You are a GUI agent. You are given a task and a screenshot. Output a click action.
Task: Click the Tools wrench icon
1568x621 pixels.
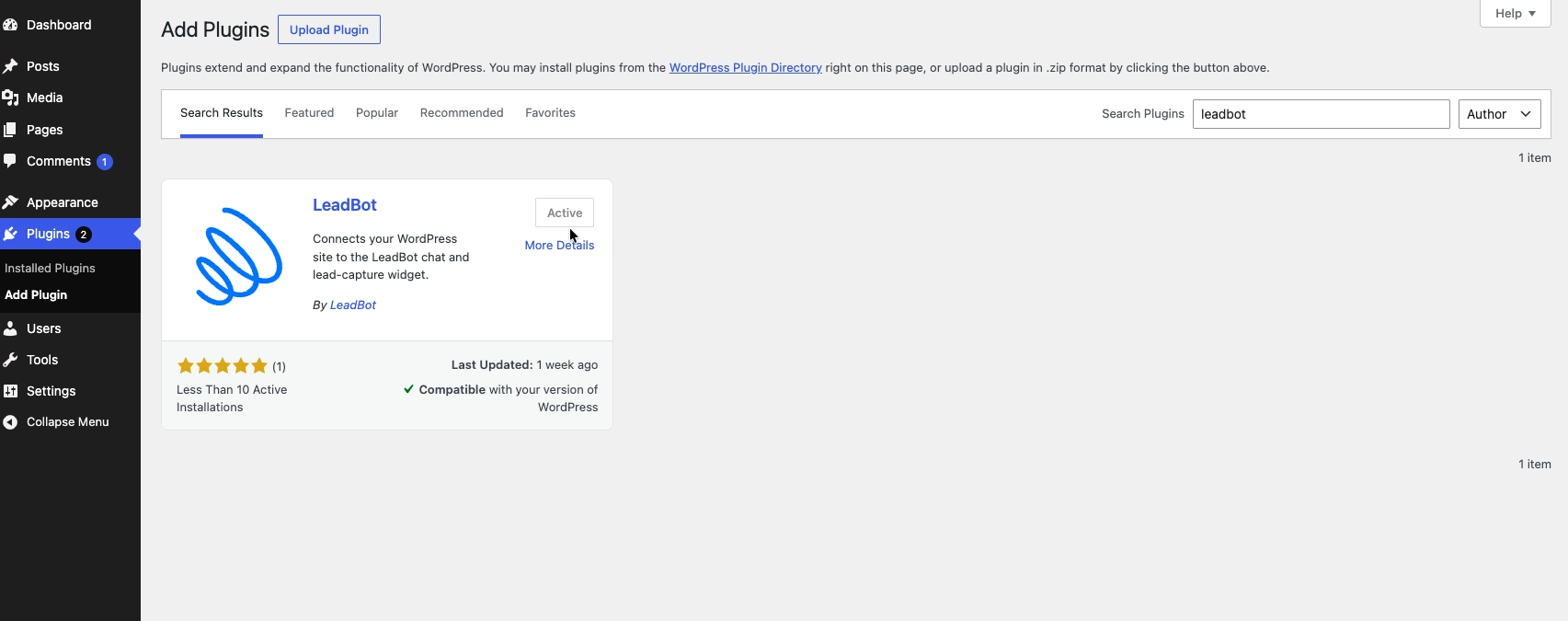pyautogui.click(x=10, y=360)
